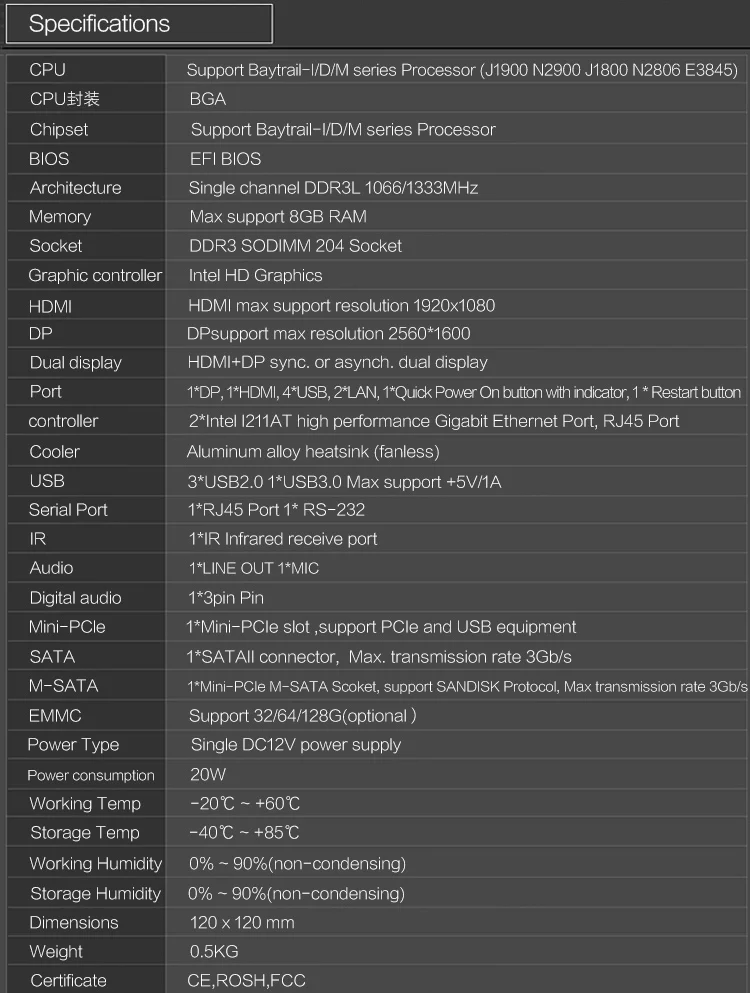Select the Max support 8GB RAM text

(278, 217)
